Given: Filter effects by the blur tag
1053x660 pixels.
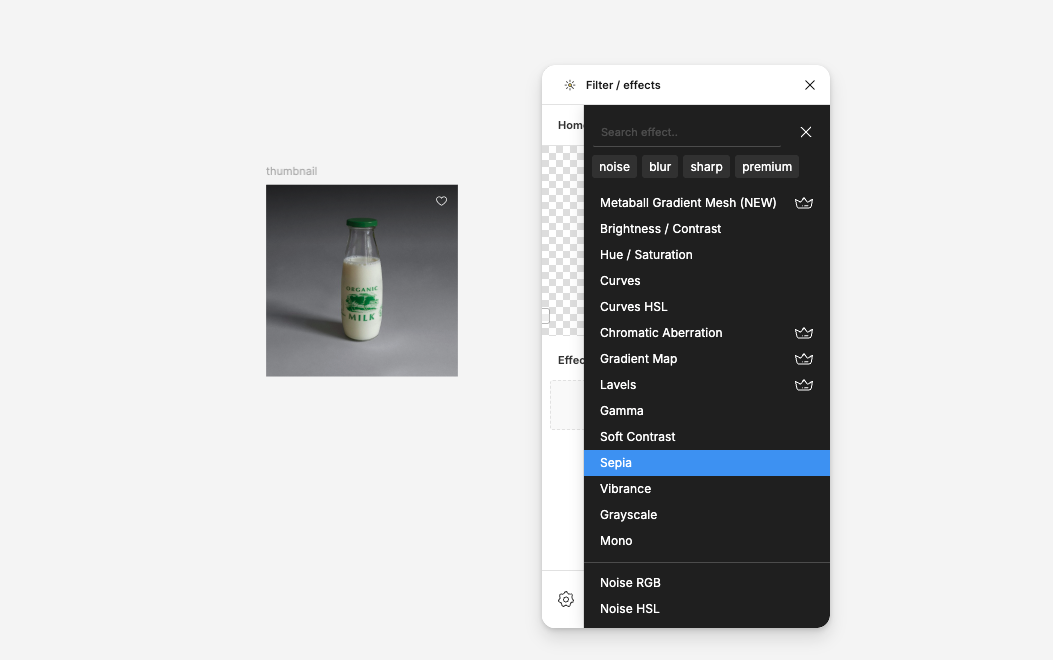Looking at the screenshot, I should 660,167.
